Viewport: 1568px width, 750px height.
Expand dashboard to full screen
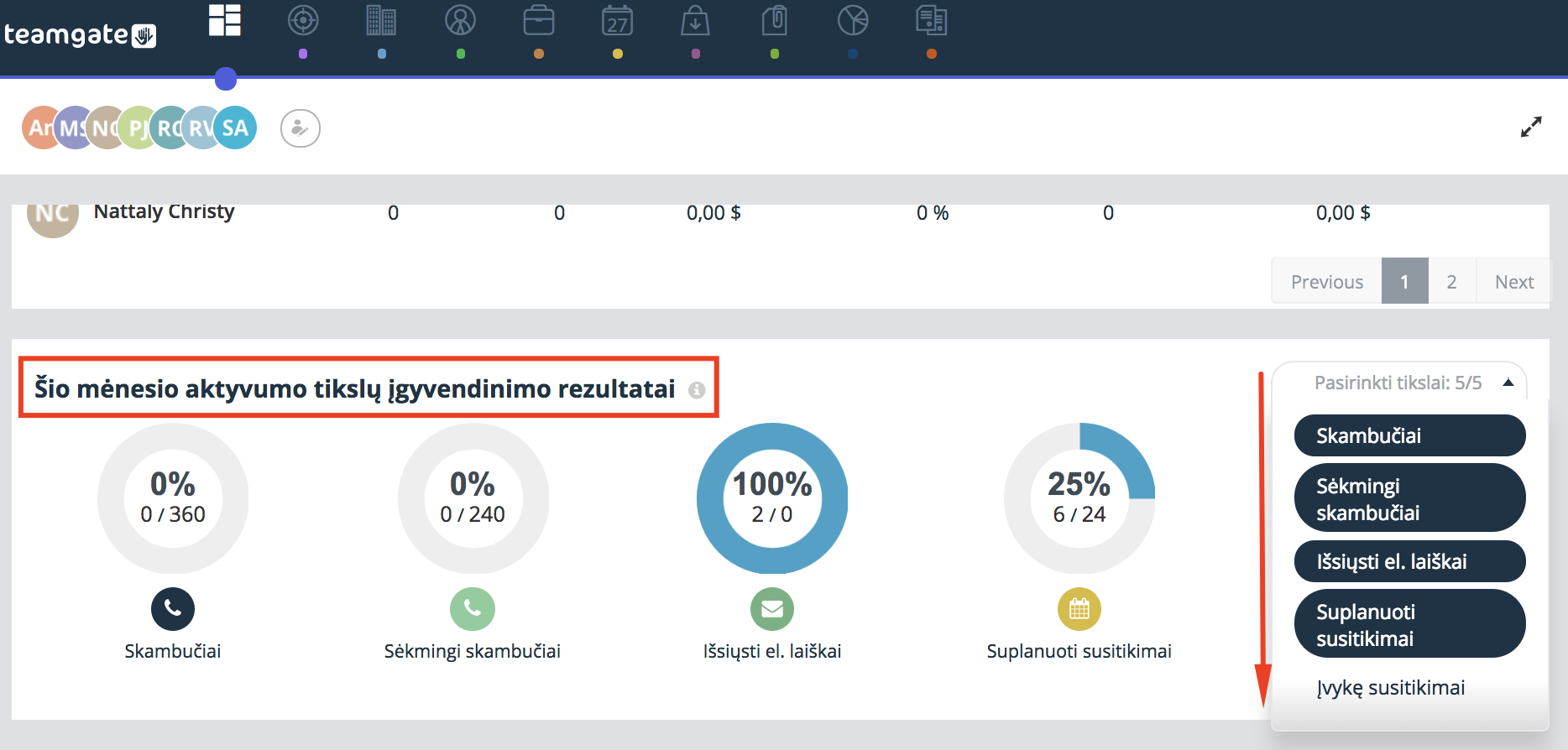[x=1531, y=127]
